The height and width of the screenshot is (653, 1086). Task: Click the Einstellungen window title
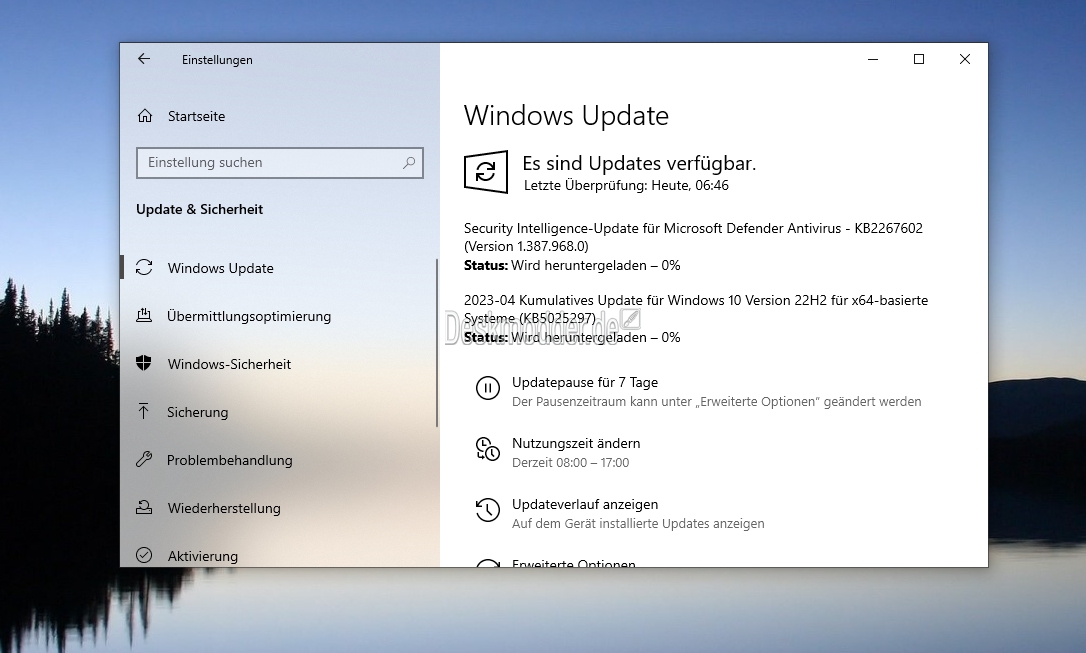coord(217,60)
